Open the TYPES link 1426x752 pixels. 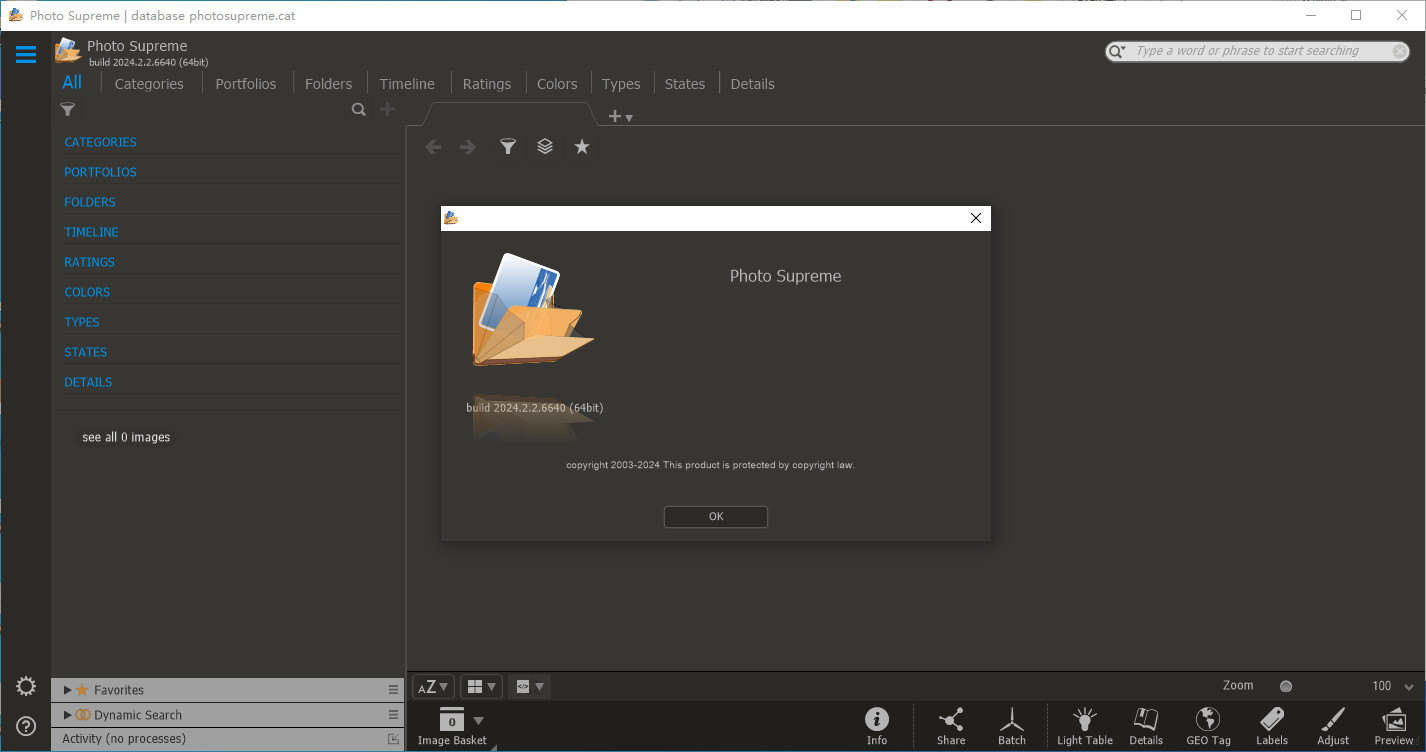(x=82, y=322)
